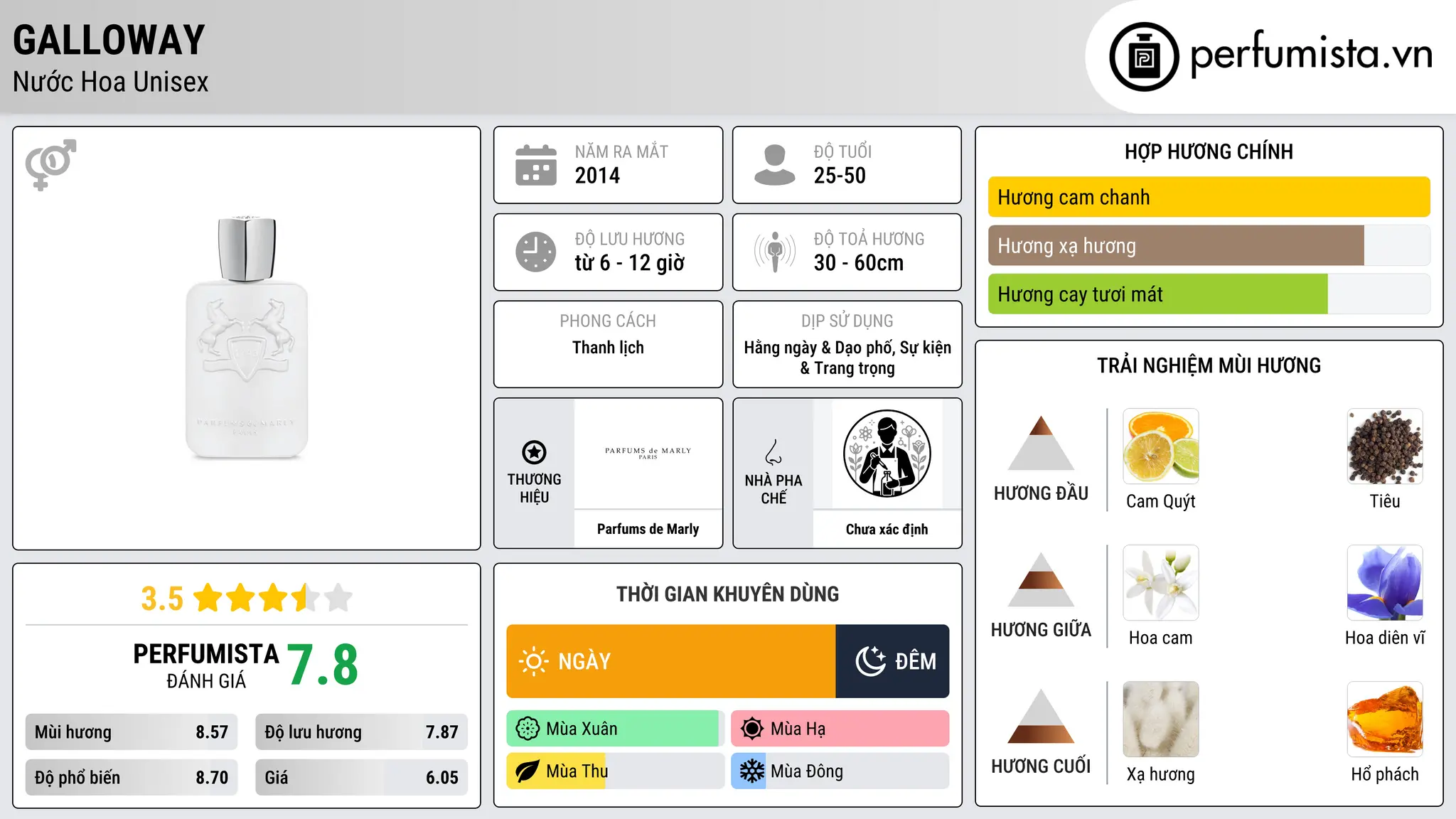Click the Độ lưu hương 7.87 score row

pos(361,732)
